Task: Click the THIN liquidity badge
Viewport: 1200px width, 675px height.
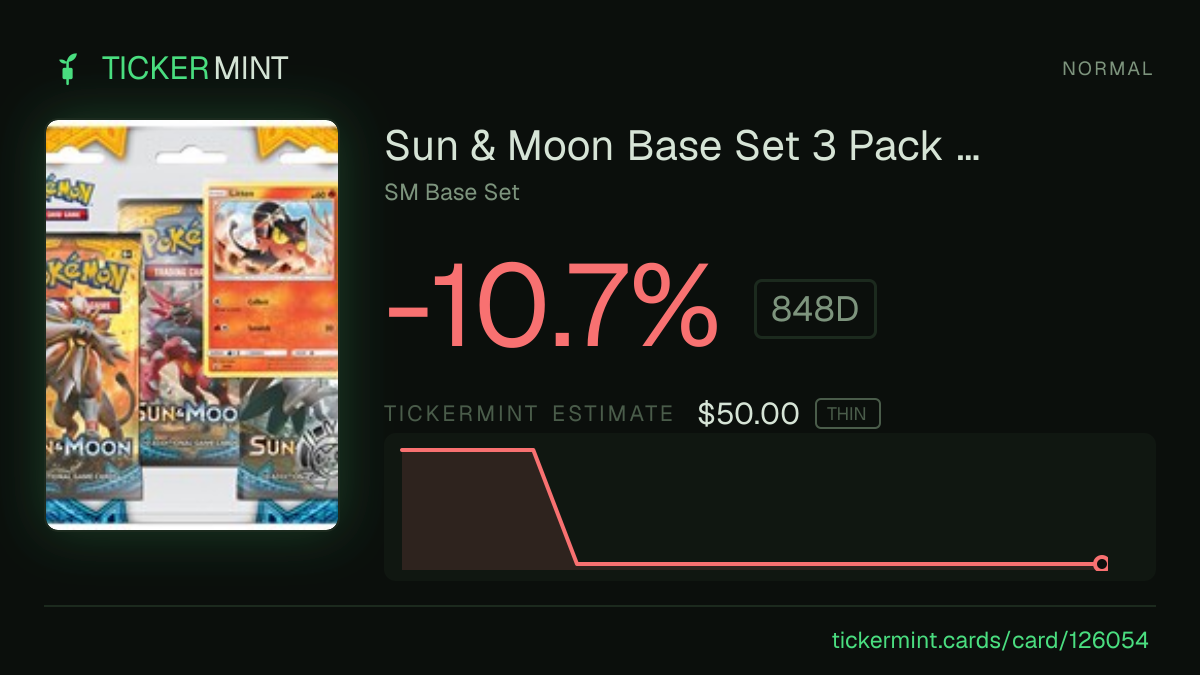Action: [x=847, y=414]
